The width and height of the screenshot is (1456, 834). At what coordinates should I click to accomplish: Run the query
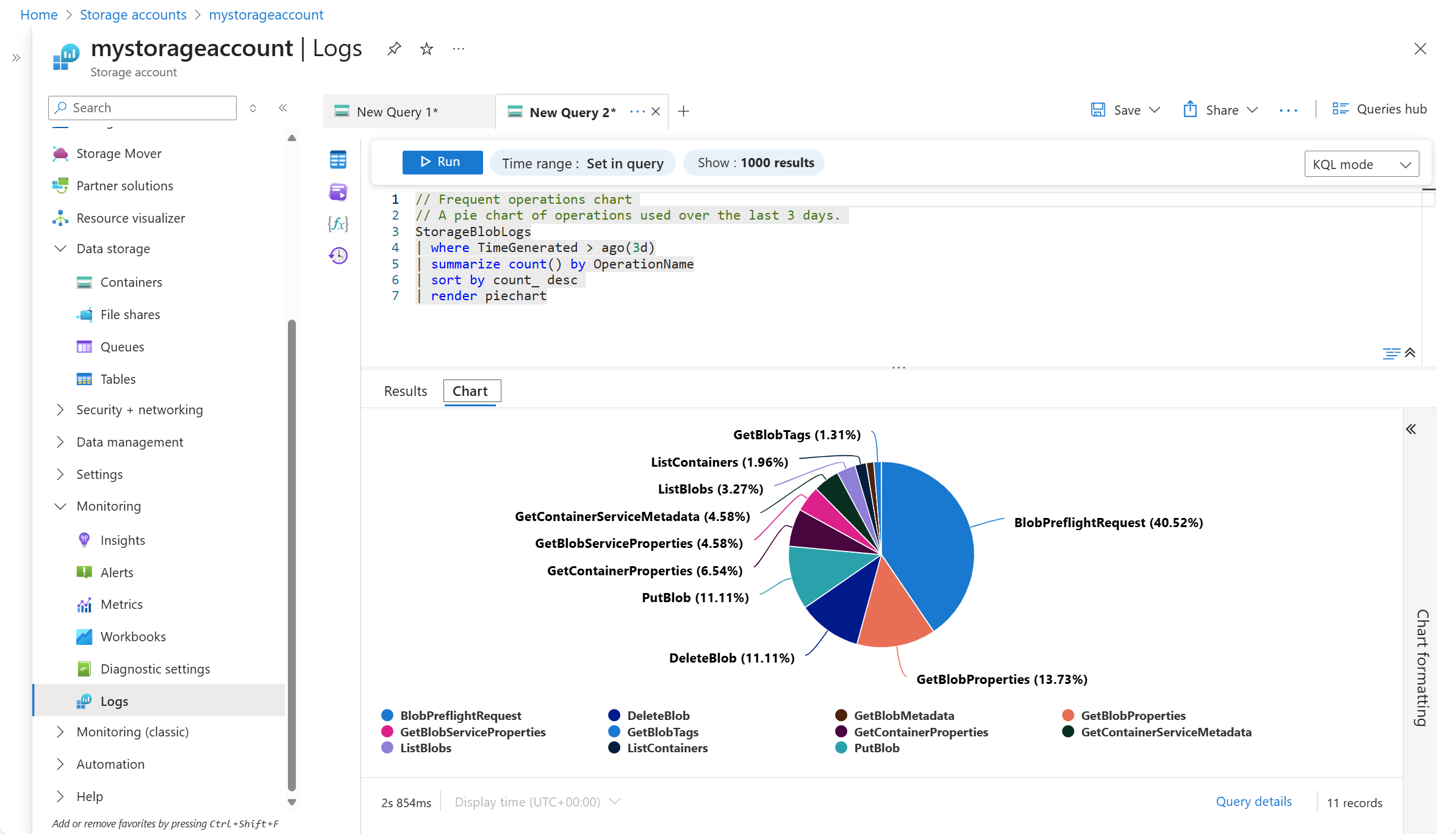pyautogui.click(x=442, y=162)
